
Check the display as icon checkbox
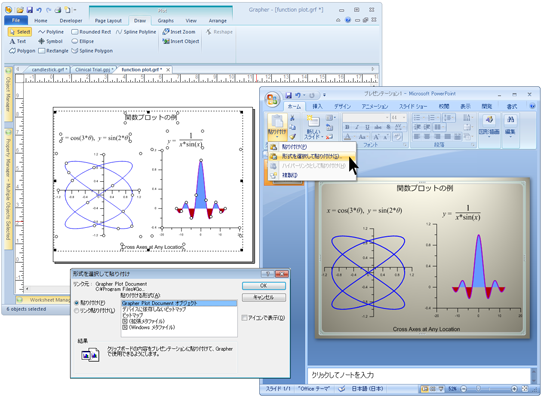pyautogui.click(x=244, y=318)
